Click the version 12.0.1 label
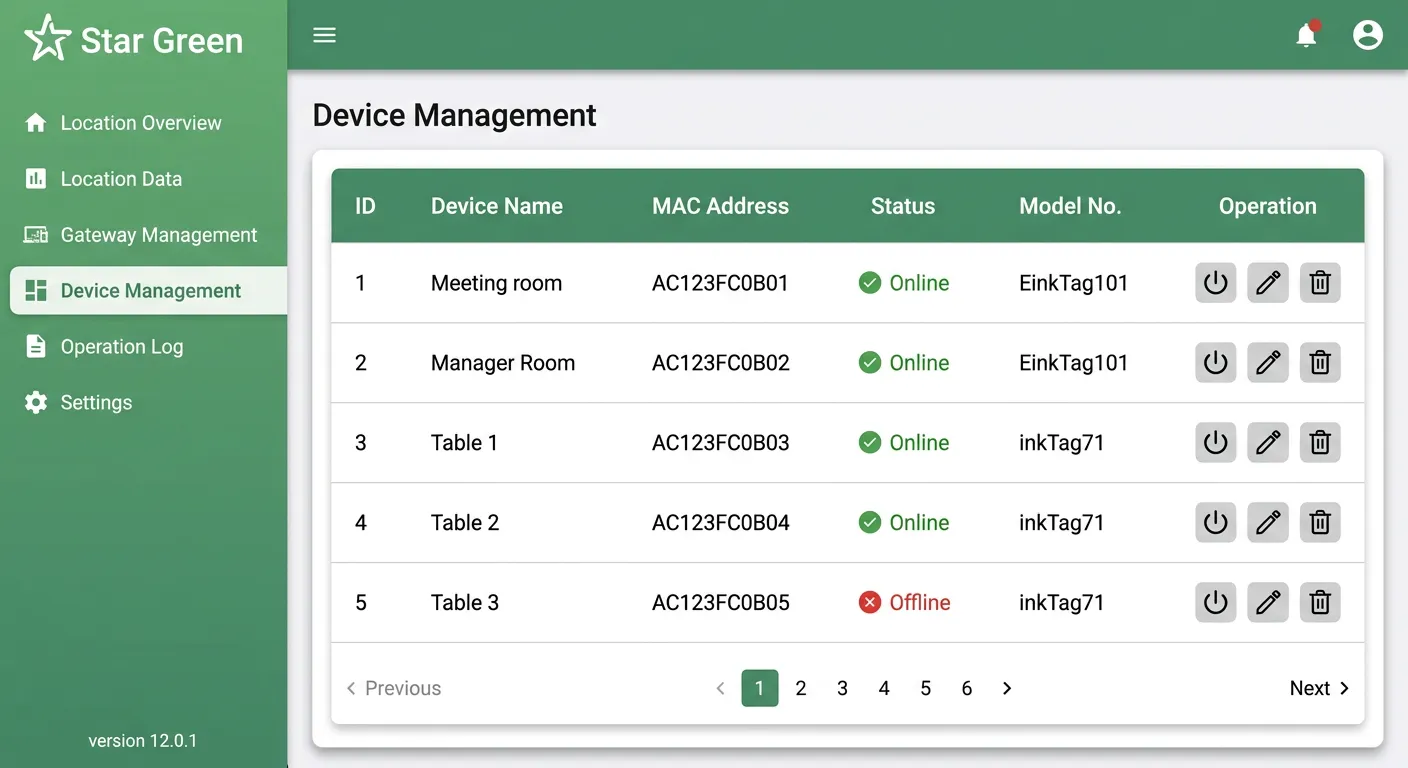 click(x=143, y=741)
